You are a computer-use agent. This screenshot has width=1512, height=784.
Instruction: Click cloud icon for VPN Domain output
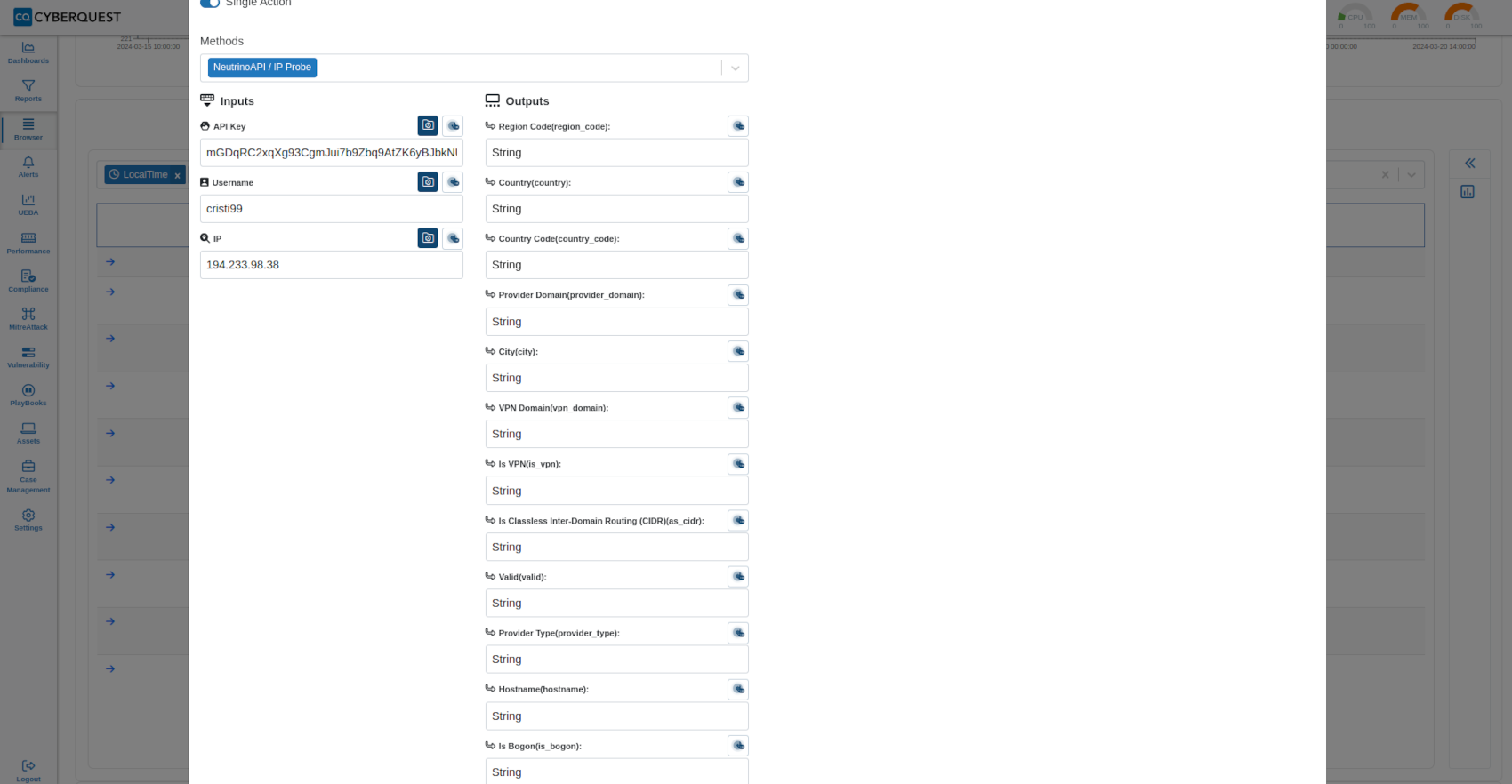pyautogui.click(x=738, y=407)
